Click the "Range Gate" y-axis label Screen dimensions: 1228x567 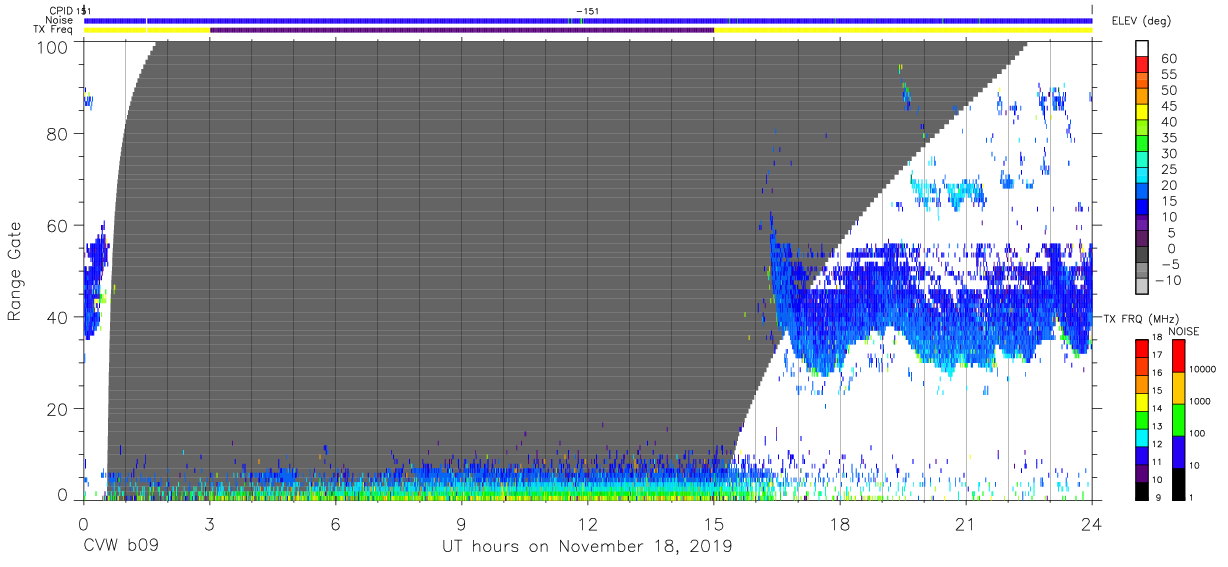point(15,272)
